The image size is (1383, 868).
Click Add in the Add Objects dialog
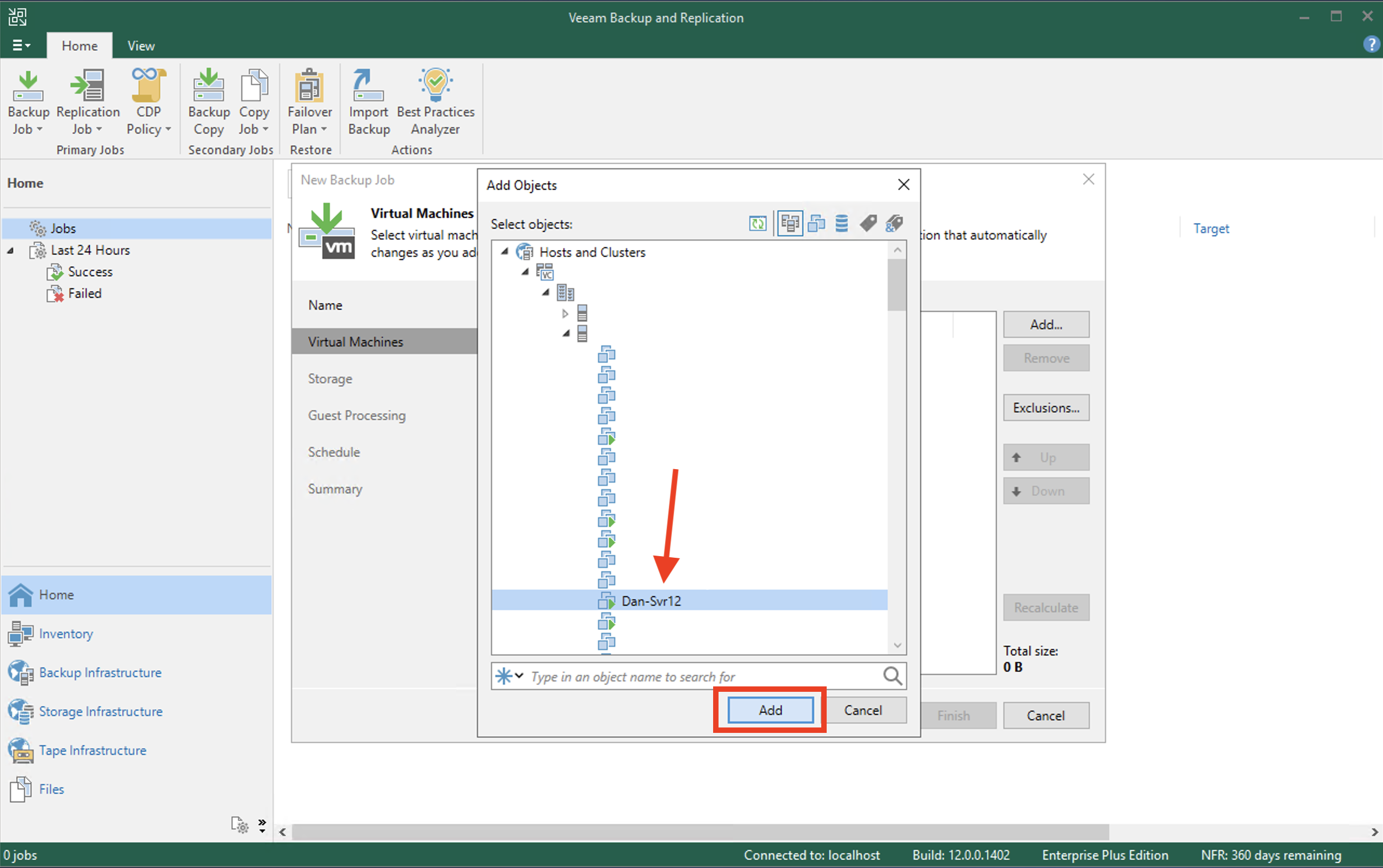(x=770, y=710)
